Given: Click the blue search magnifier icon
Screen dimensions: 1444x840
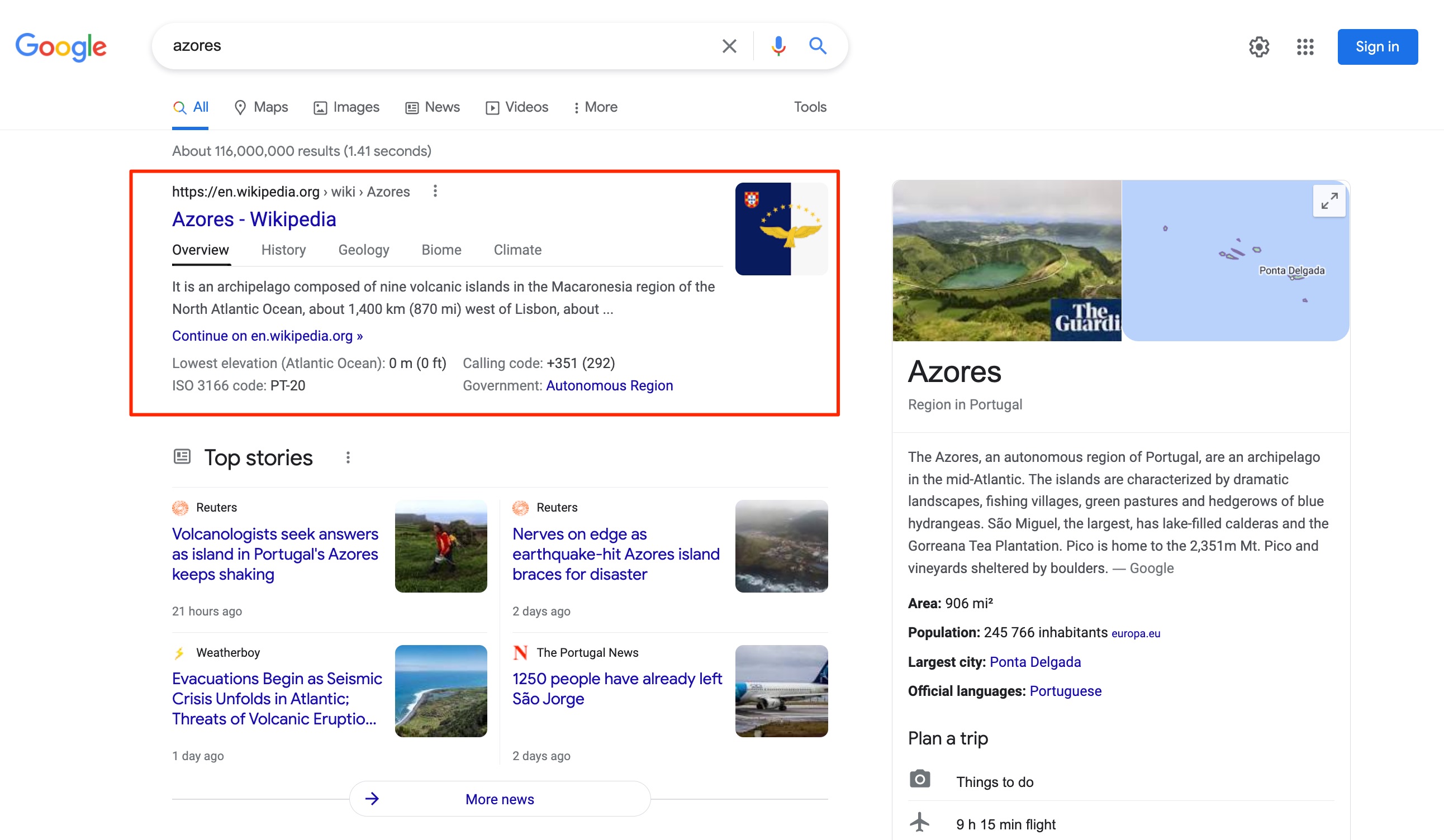Looking at the screenshot, I should pos(817,46).
